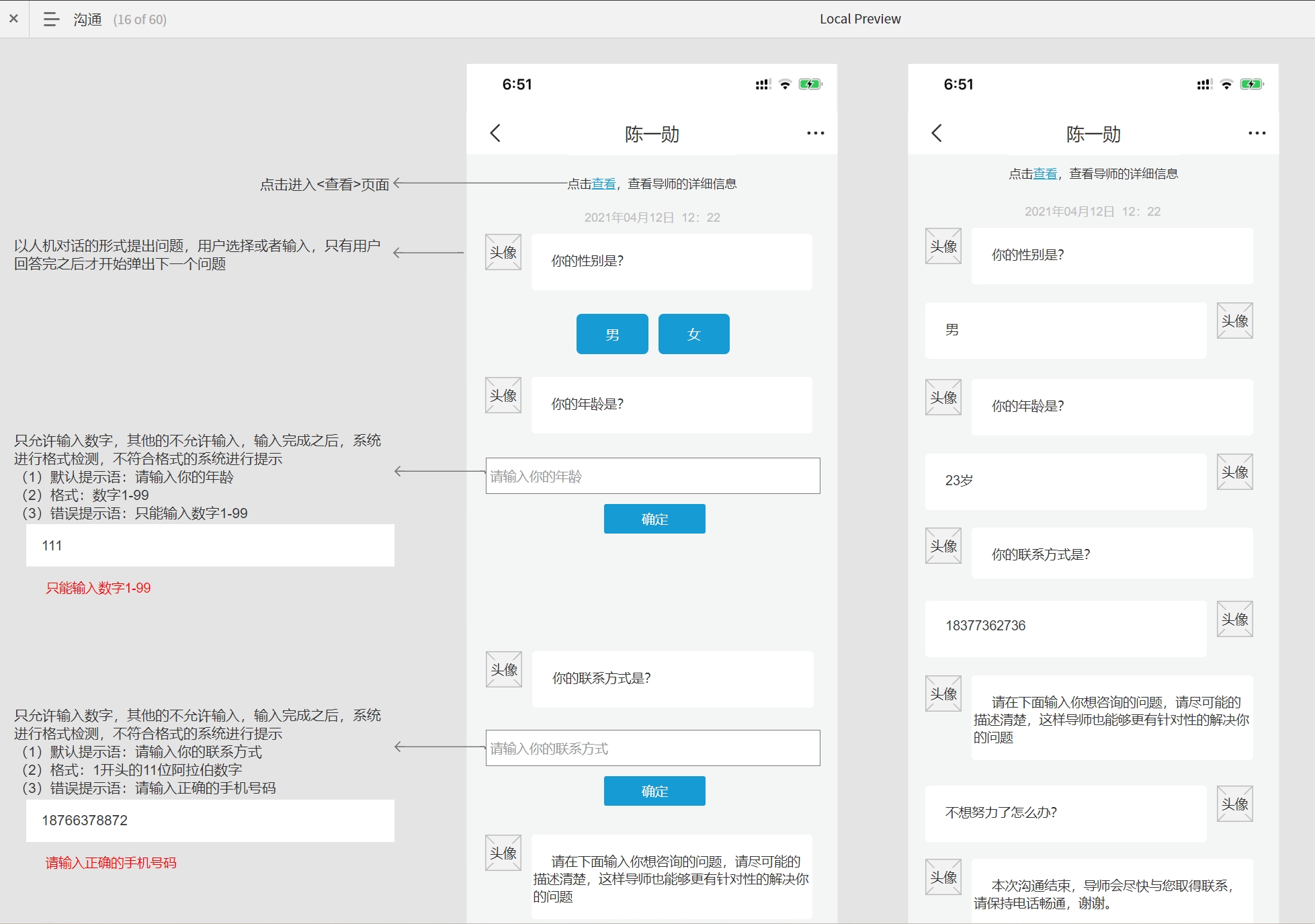Click the contact input 请输入你的联系方式
The width and height of the screenshot is (1315, 924).
click(x=652, y=748)
